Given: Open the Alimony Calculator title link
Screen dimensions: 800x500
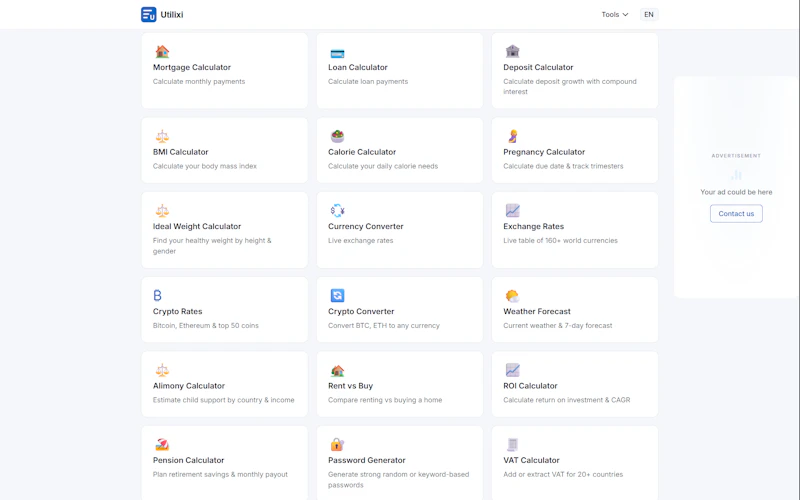Looking at the screenshot, I should click(189, 386).
